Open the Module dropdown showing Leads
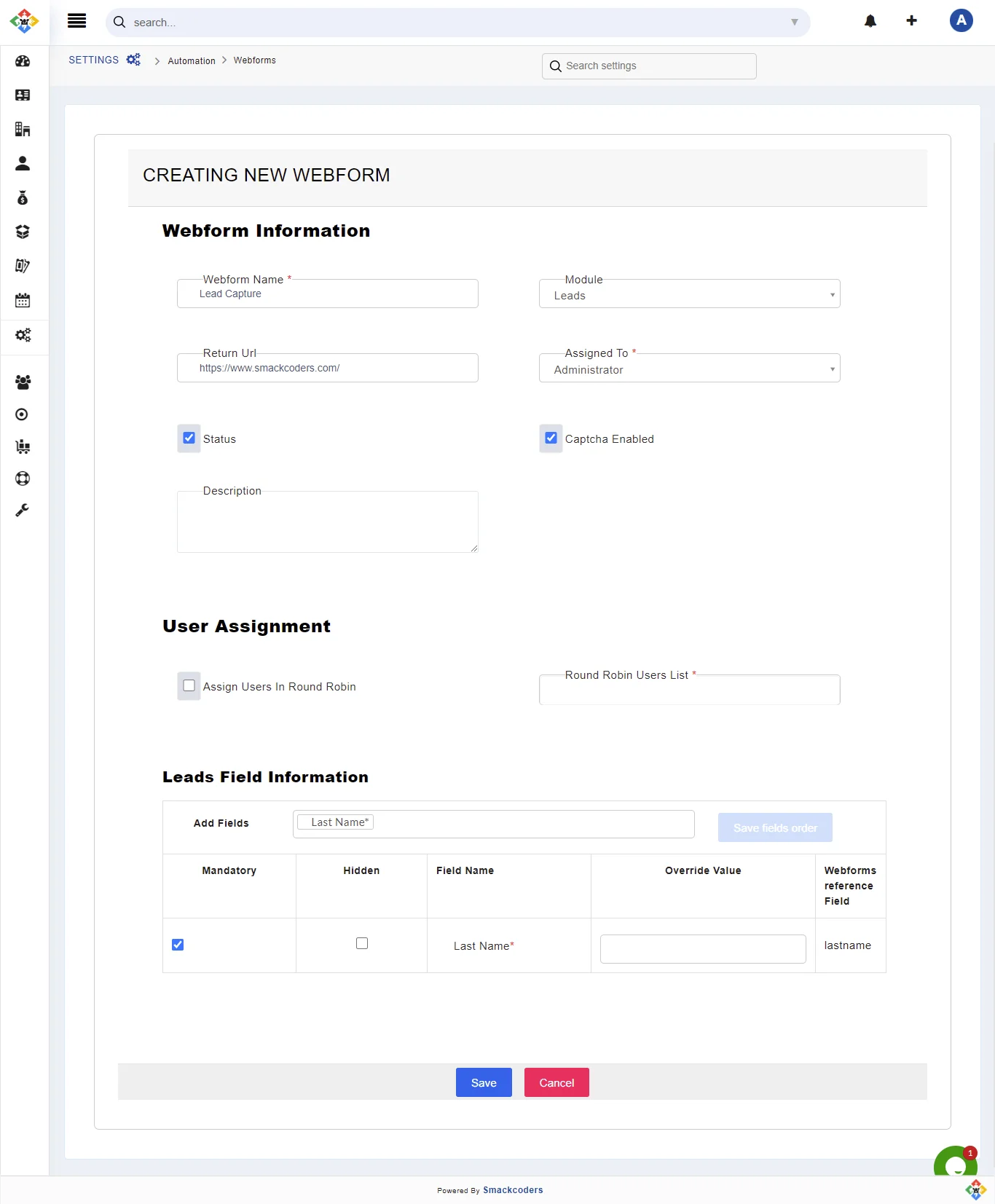The image size is (995, 1204). (689, 295)
